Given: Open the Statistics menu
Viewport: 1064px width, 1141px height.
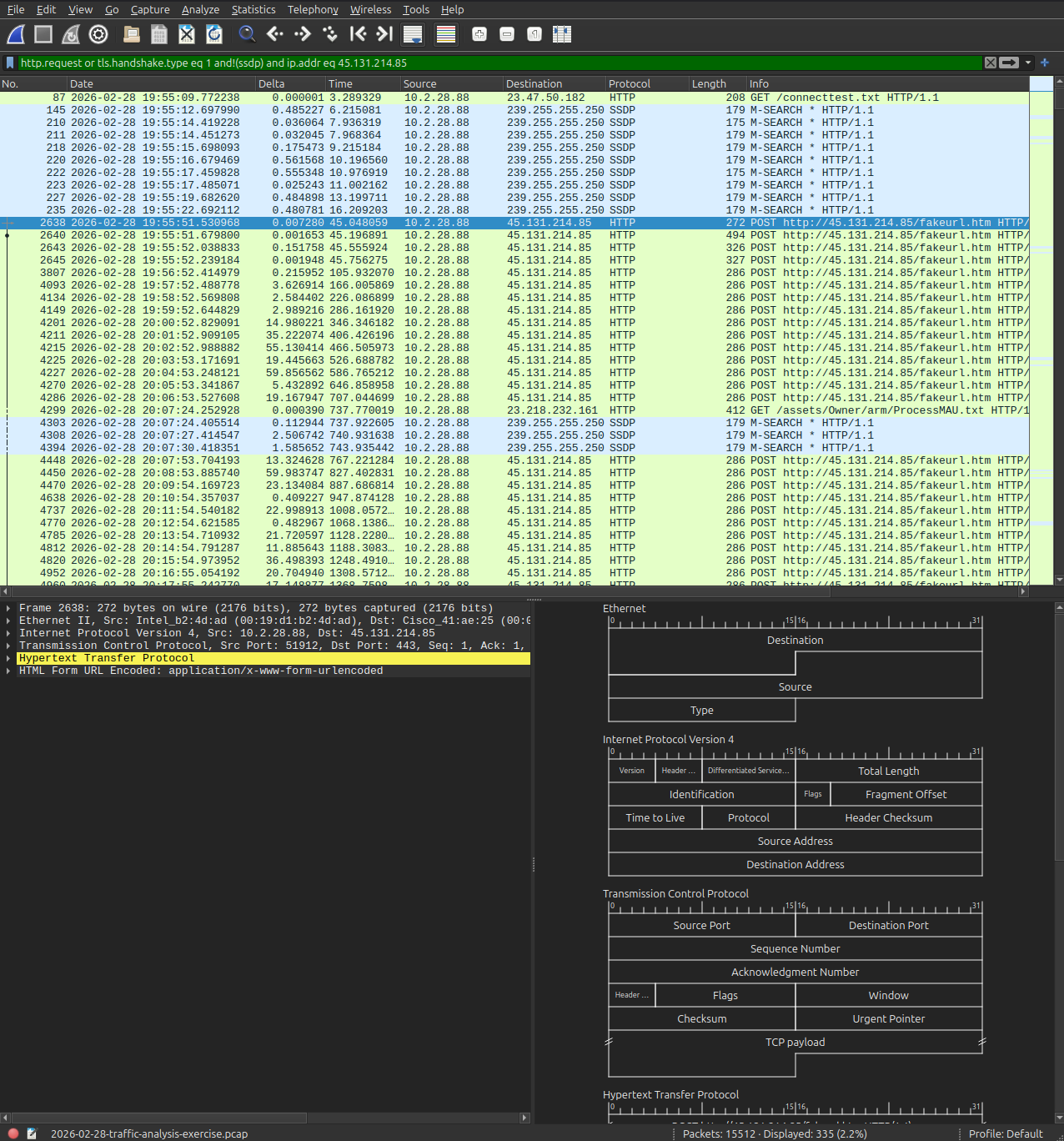Looking at the screenshot, I should [x=253, y=9].
